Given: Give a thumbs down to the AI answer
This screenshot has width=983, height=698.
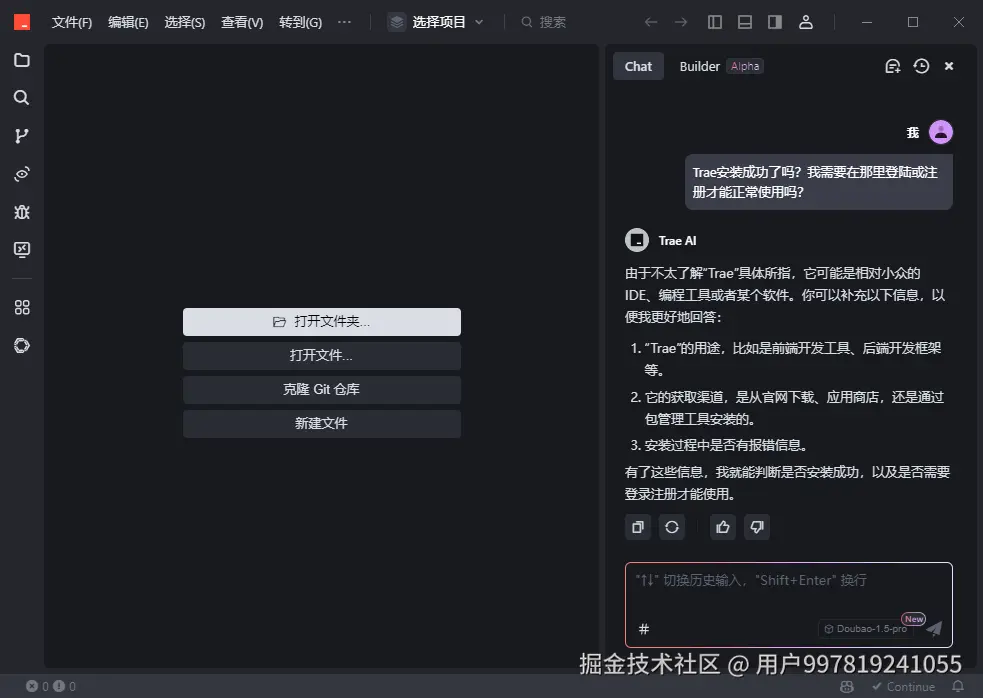Looking at the screenshot, I should (757, 527).
